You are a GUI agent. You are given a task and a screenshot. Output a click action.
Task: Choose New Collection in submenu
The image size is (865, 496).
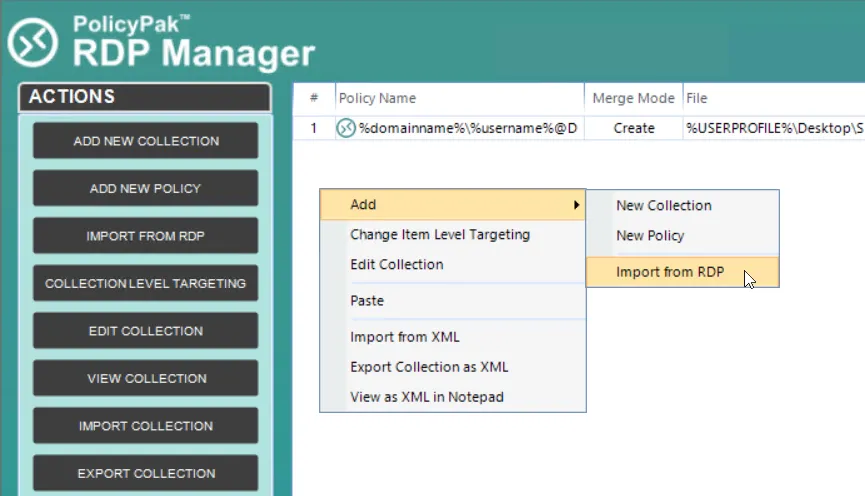(682, 205)
